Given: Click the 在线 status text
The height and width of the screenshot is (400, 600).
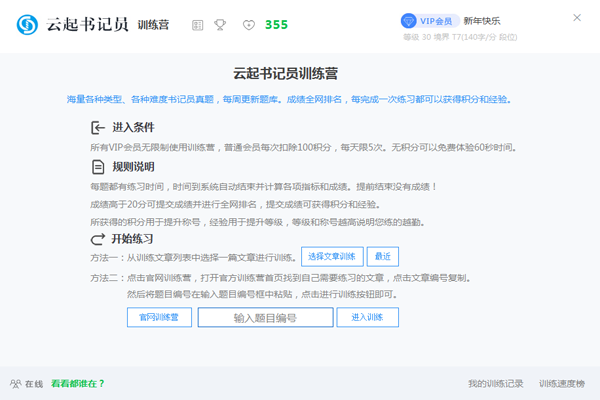Looking at the screenshot, I should [x=34, y=384].
